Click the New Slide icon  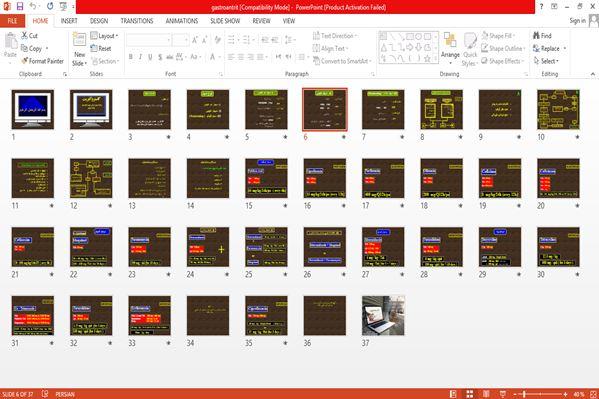(79, 40)
